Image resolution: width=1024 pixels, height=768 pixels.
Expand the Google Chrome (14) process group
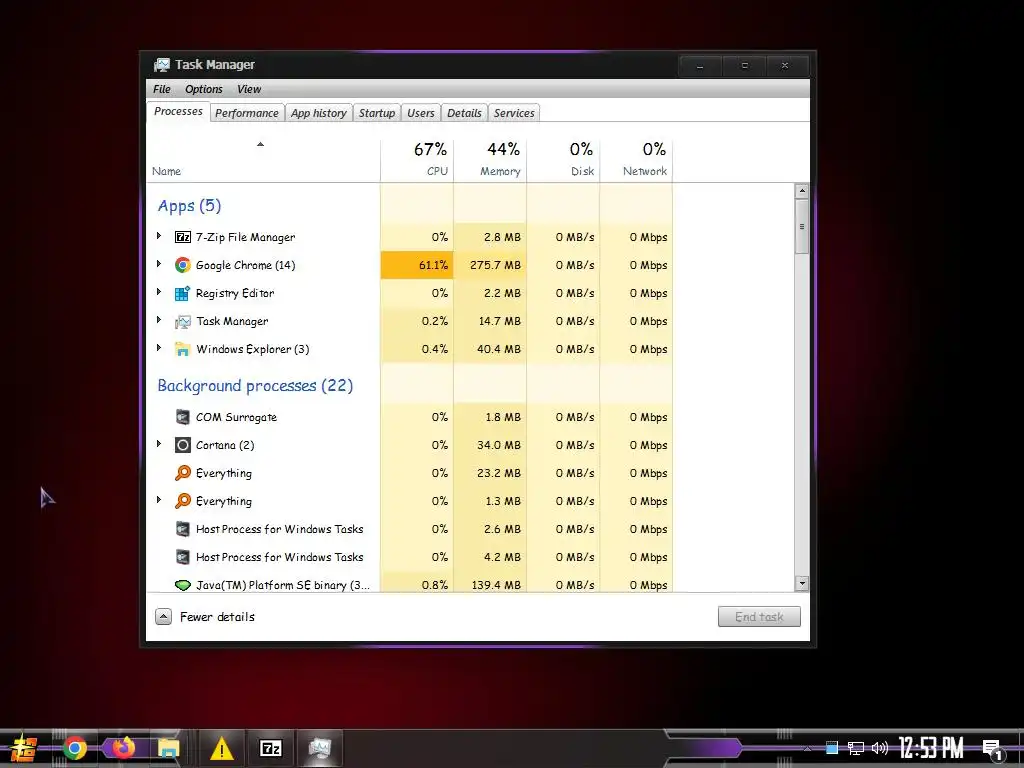159,264
